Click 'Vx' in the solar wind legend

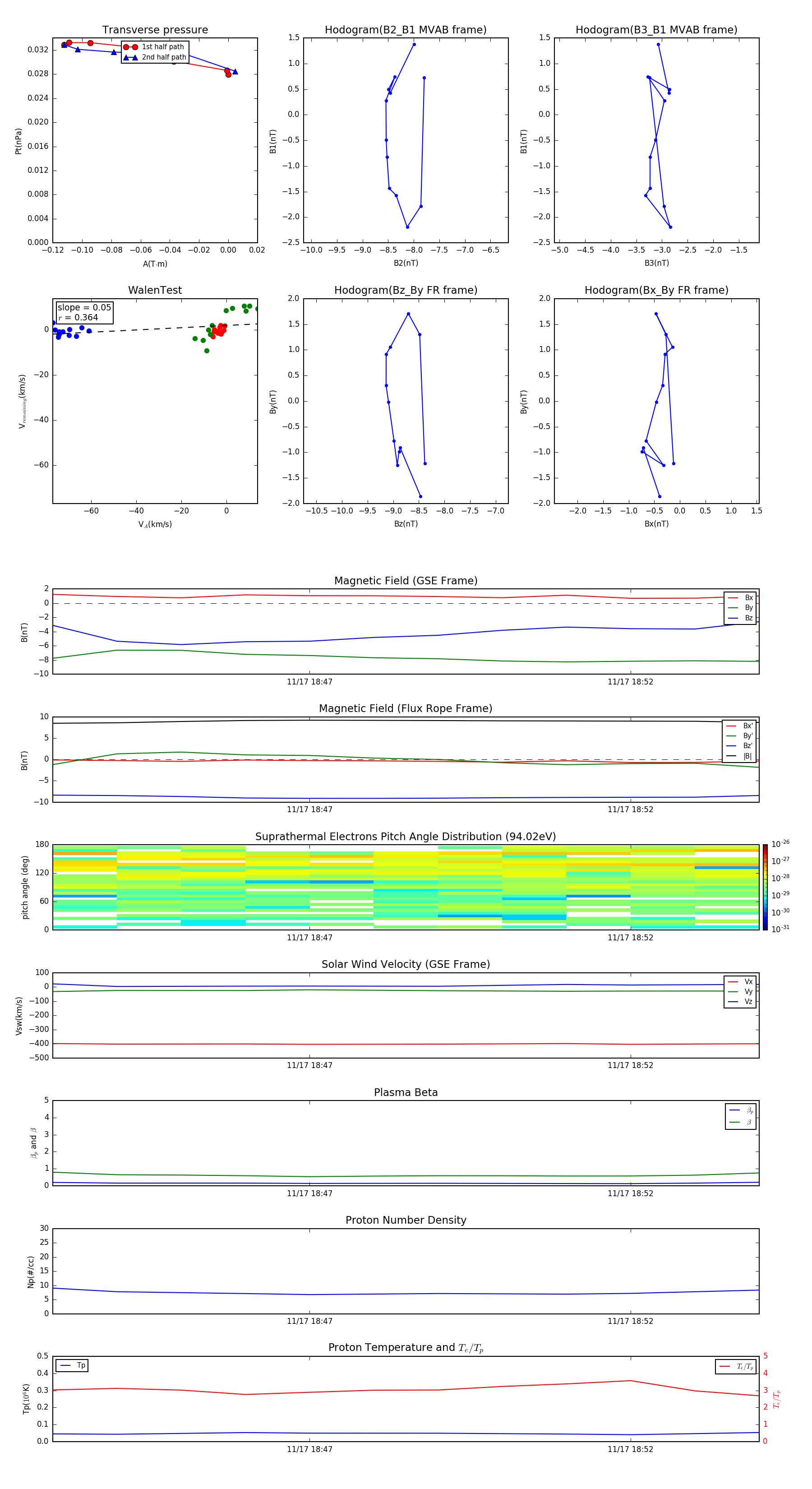coord(741,981)
